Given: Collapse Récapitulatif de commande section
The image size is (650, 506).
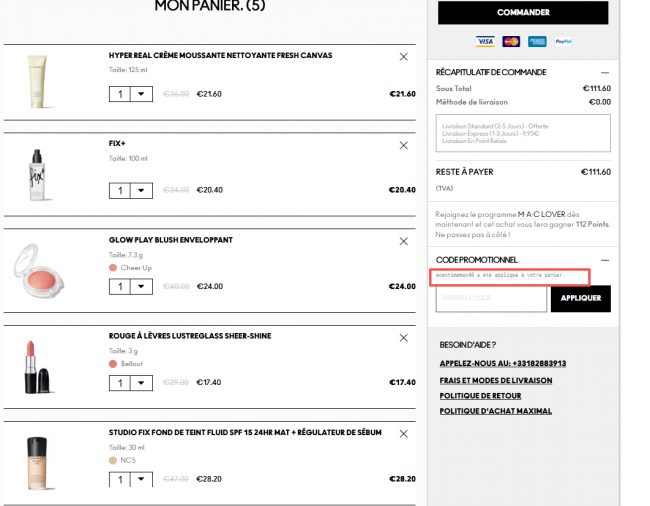Looking at the screenshot, I should point(604,72).
